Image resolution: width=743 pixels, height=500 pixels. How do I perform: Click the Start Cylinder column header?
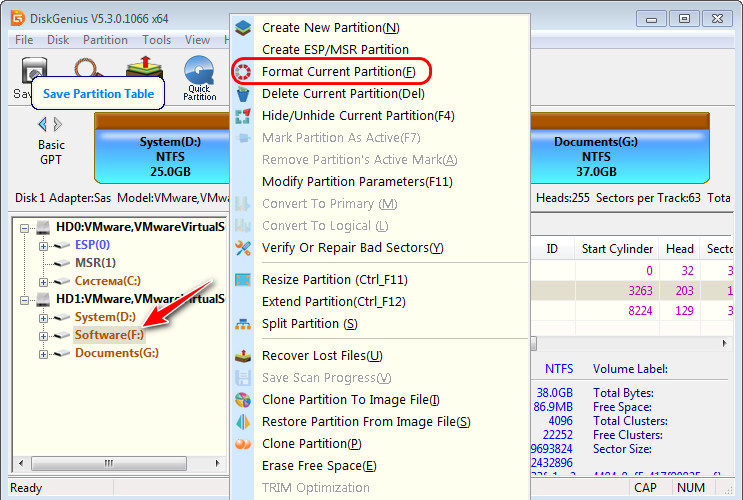pos(617,249)
